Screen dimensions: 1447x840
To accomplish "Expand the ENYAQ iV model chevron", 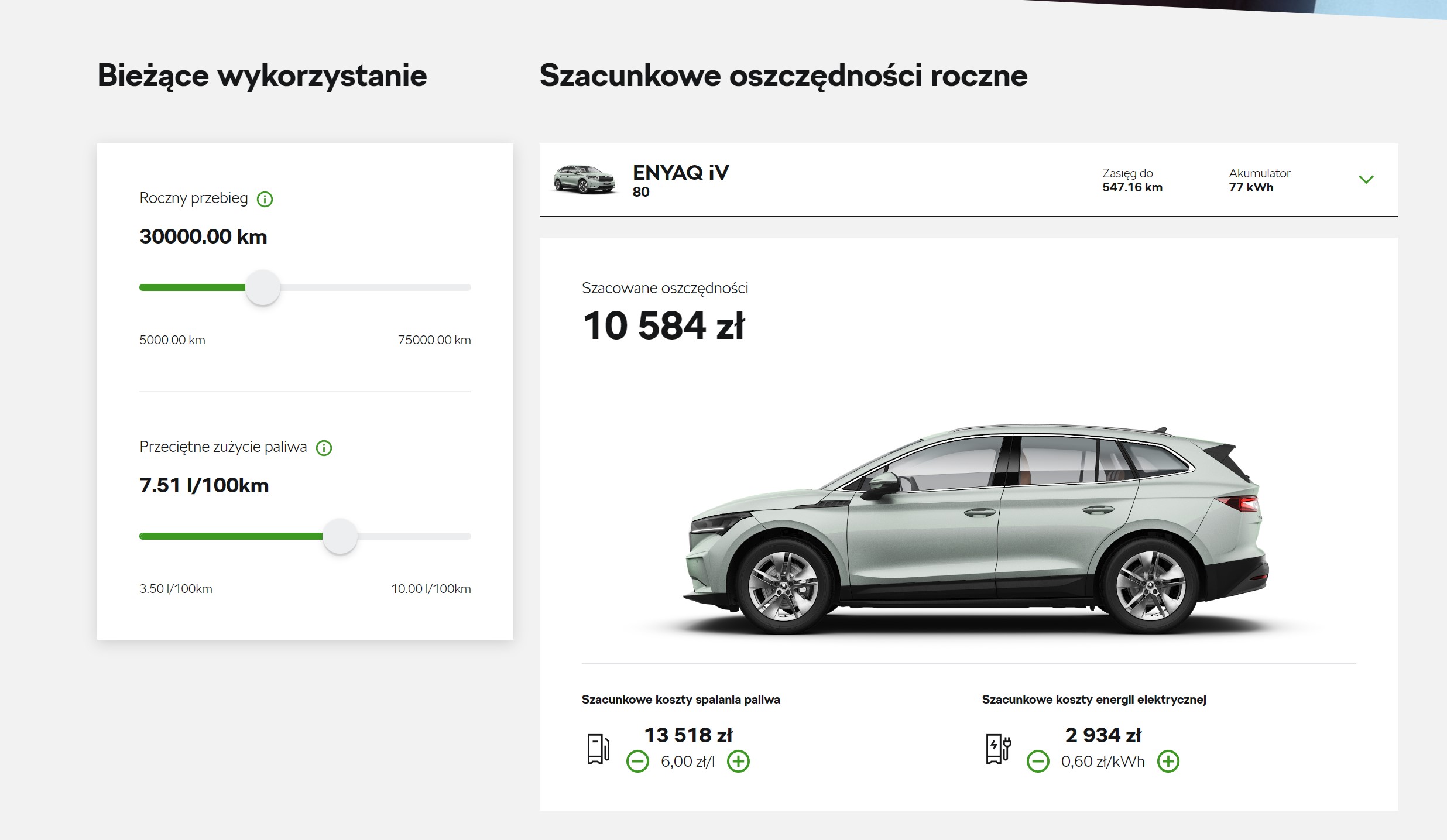I will pos(1366,180).
